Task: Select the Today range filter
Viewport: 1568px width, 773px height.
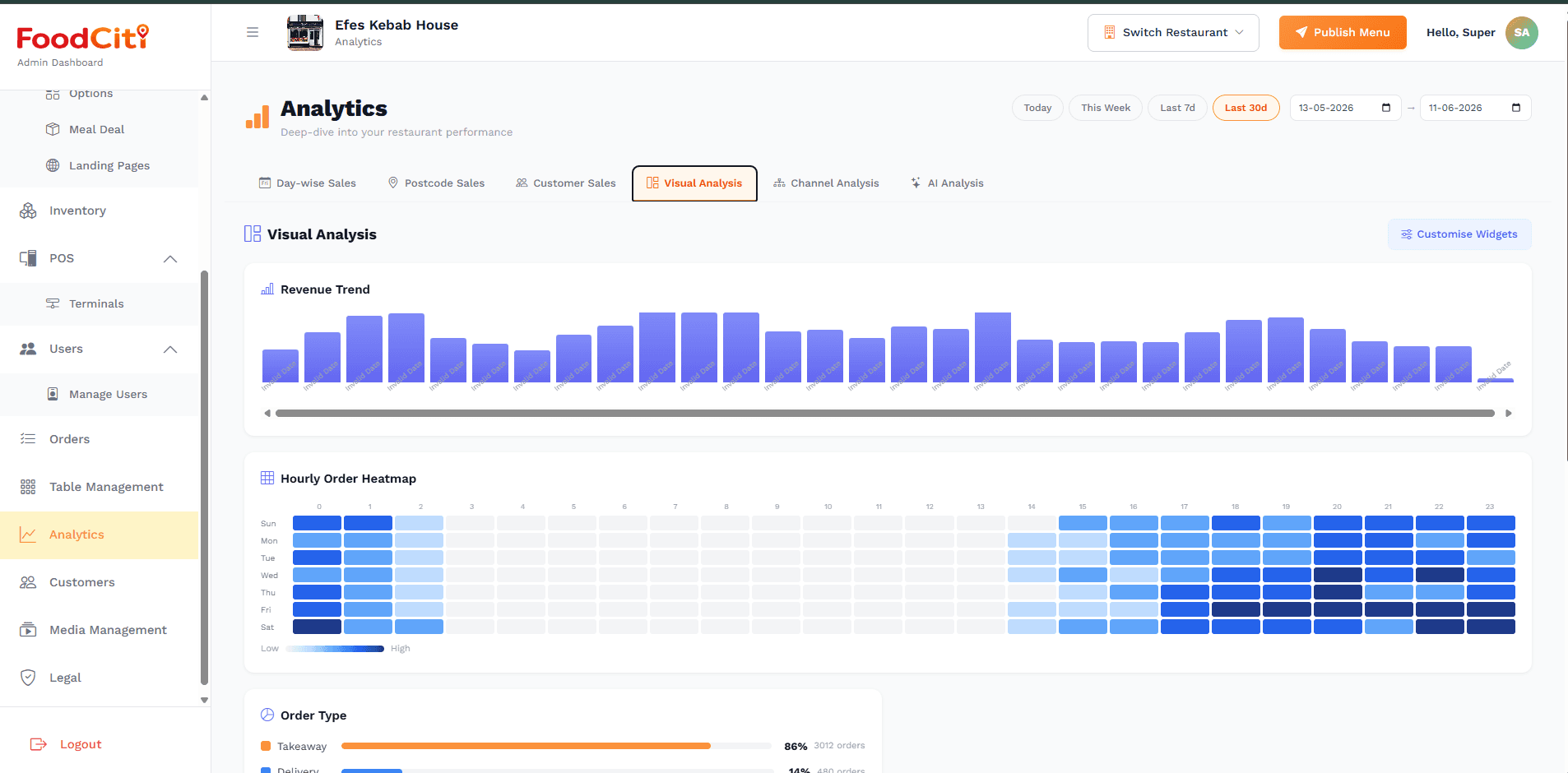Action: pos(1037,108)
